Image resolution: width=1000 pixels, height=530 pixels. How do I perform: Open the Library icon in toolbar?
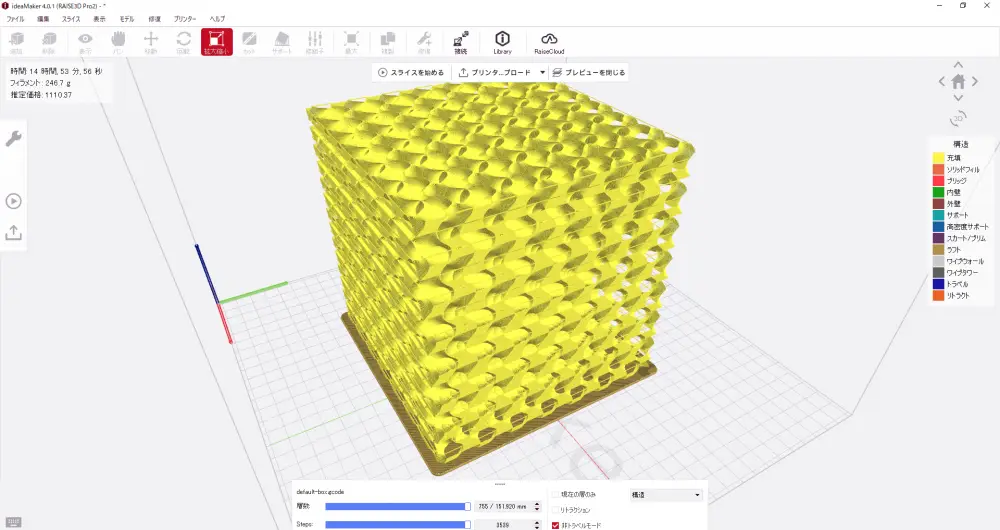point(502,41)
